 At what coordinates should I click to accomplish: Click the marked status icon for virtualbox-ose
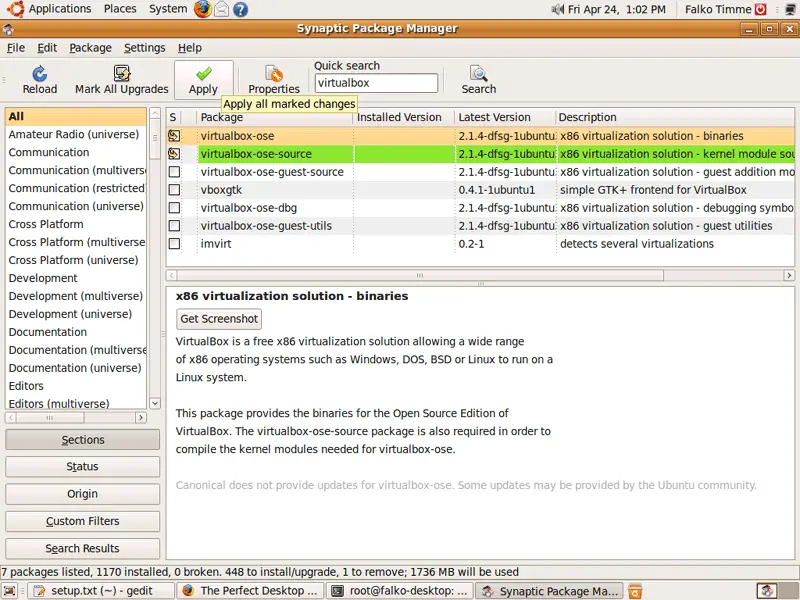[174, 136]
